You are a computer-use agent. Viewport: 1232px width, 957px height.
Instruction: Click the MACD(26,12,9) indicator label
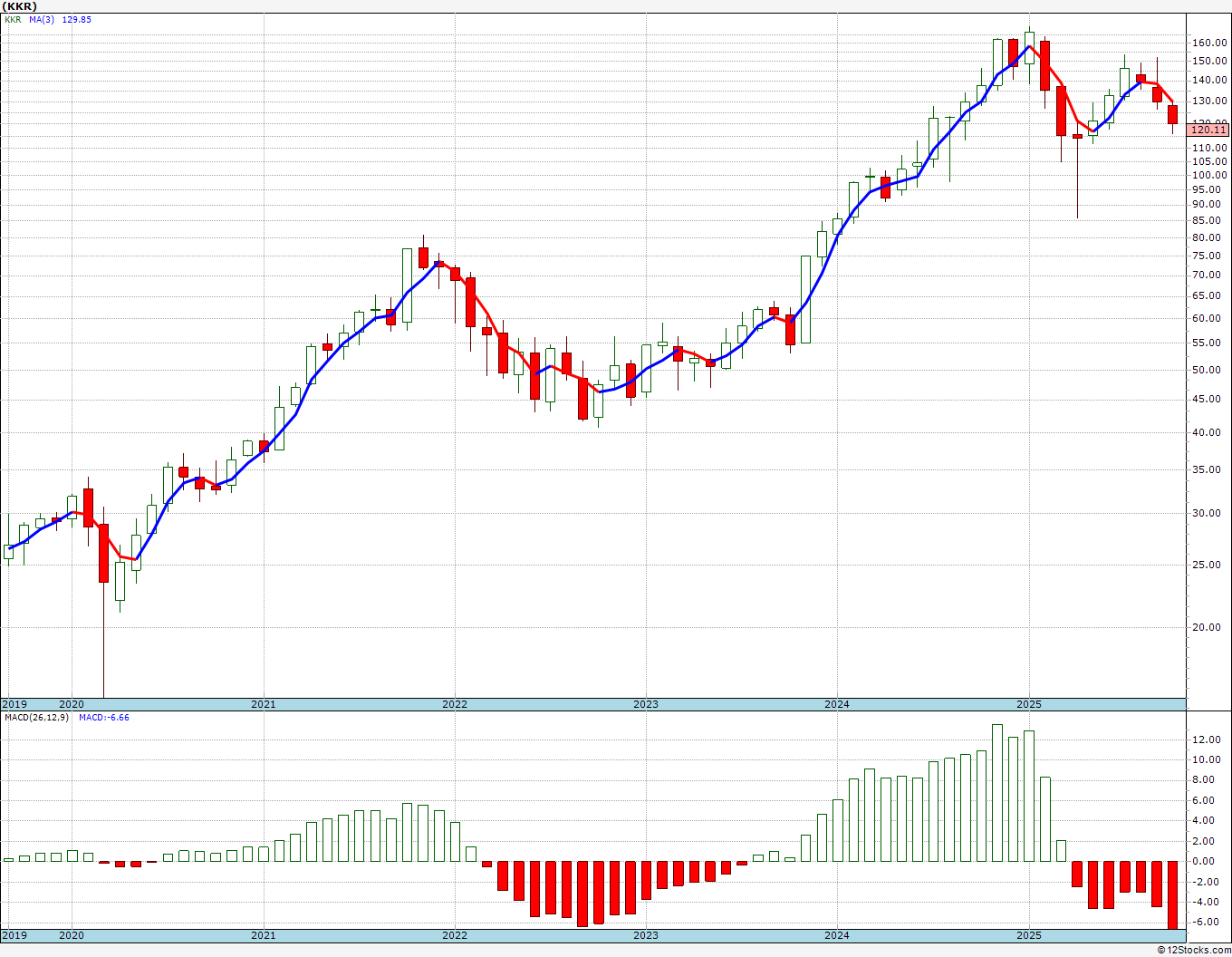[36, 718]
